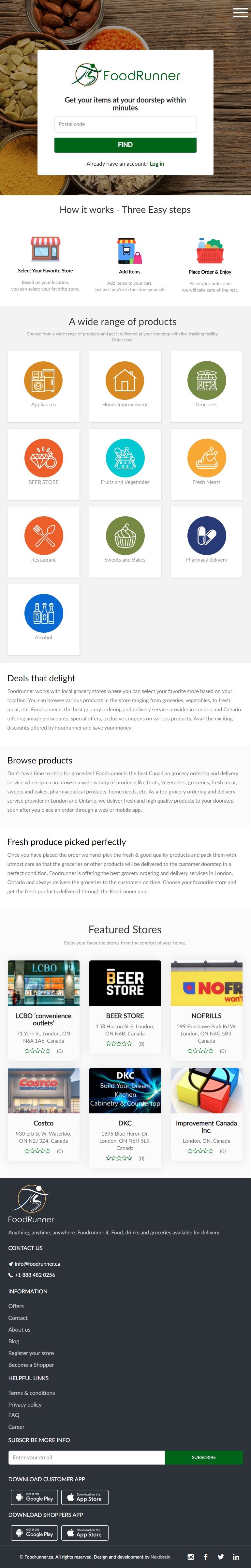Open the Costco store thumbnail
Screen dimensions: 251x1568
[43, 1090]
